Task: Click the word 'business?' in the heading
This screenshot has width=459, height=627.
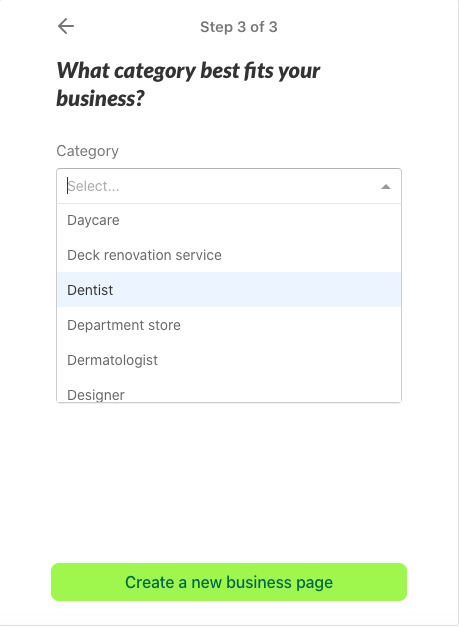Action: coord(100,98)
